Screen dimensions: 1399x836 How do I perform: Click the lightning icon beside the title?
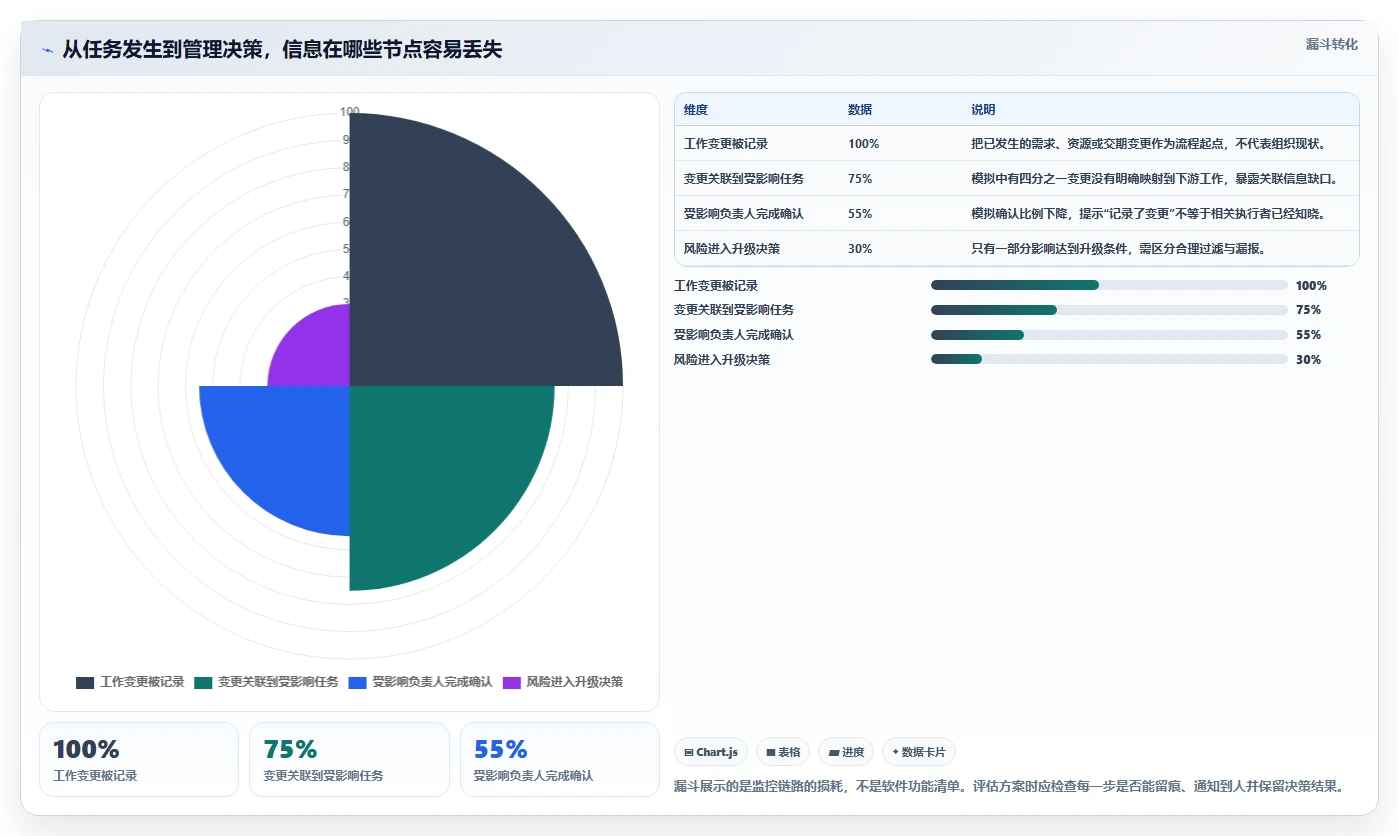point(47,50)
